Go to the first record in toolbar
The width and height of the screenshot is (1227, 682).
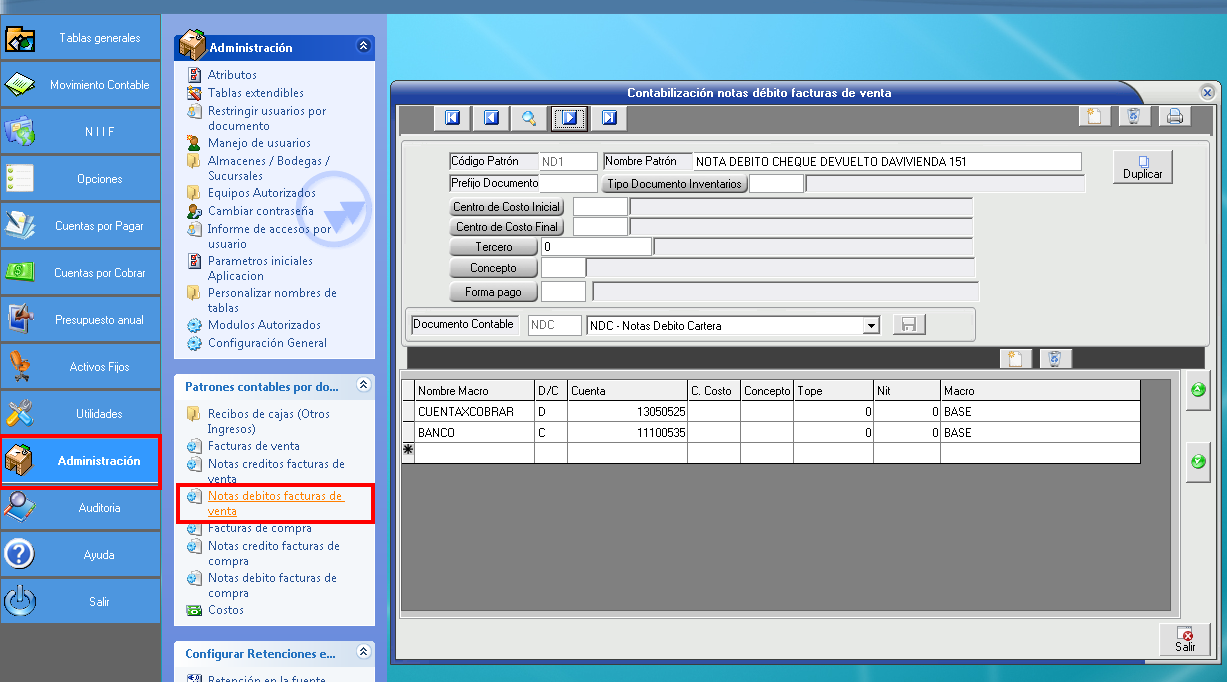452,118
